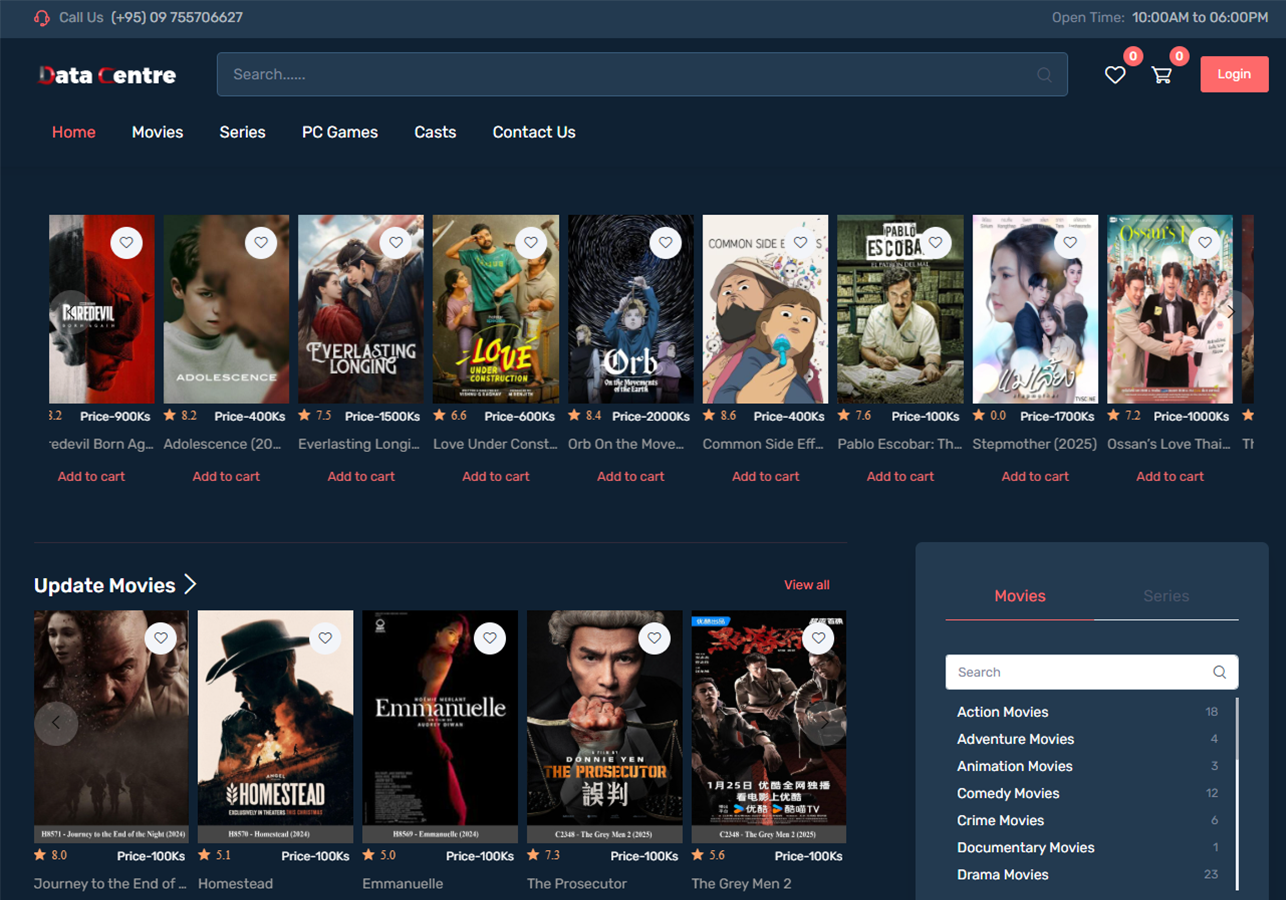Click next arrow on Update Movies carousel
1286x900 pixels.
click(x=825, y=723)
